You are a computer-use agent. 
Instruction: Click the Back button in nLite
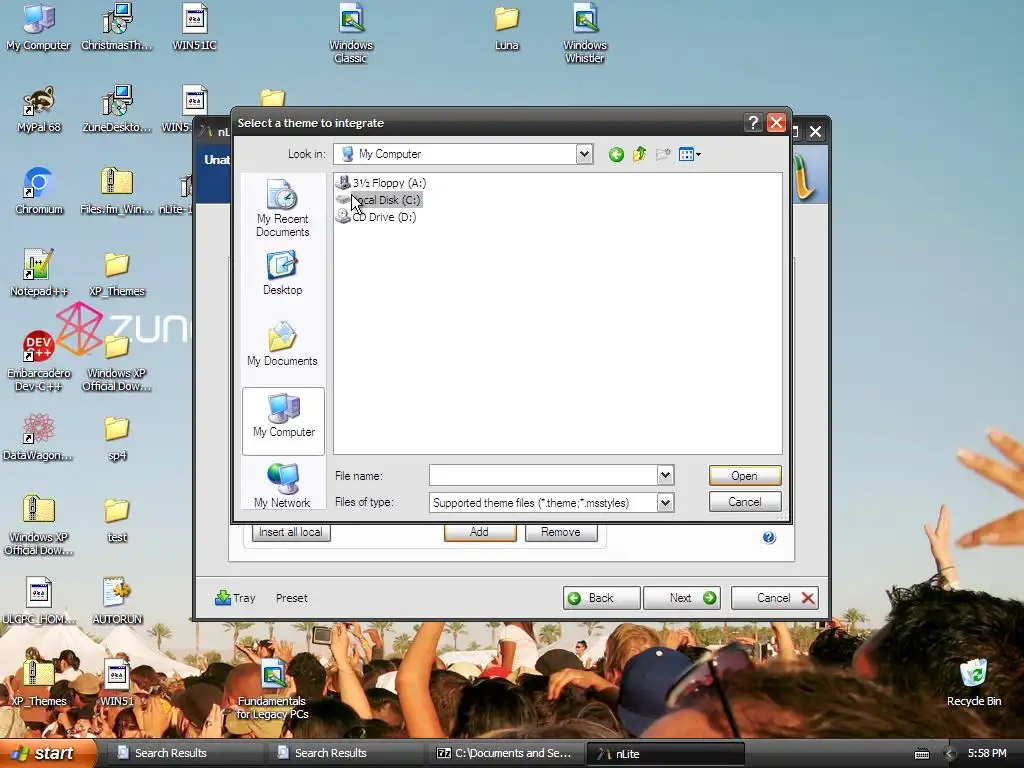pyautogui.click(x=601, y=598)
